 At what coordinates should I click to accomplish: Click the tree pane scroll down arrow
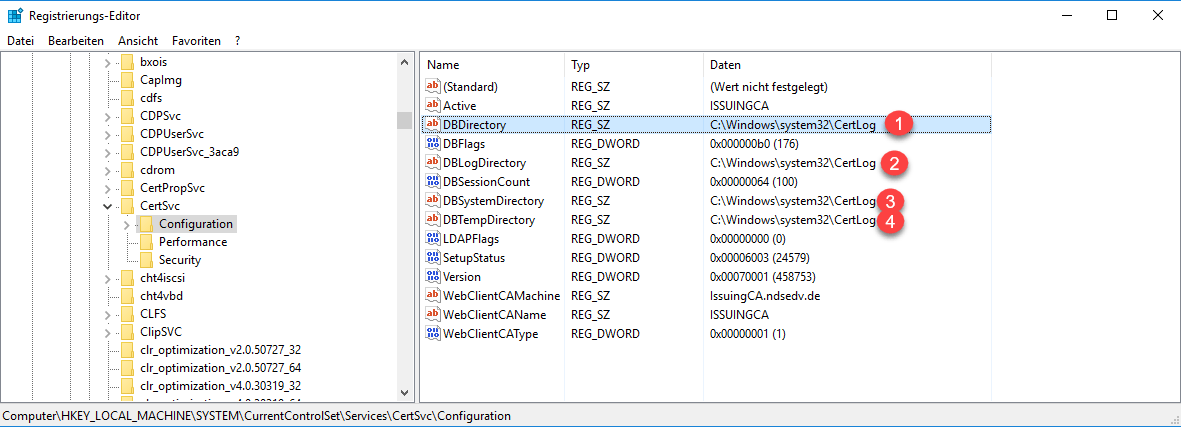pyautogui.click(x=404, y=392)
